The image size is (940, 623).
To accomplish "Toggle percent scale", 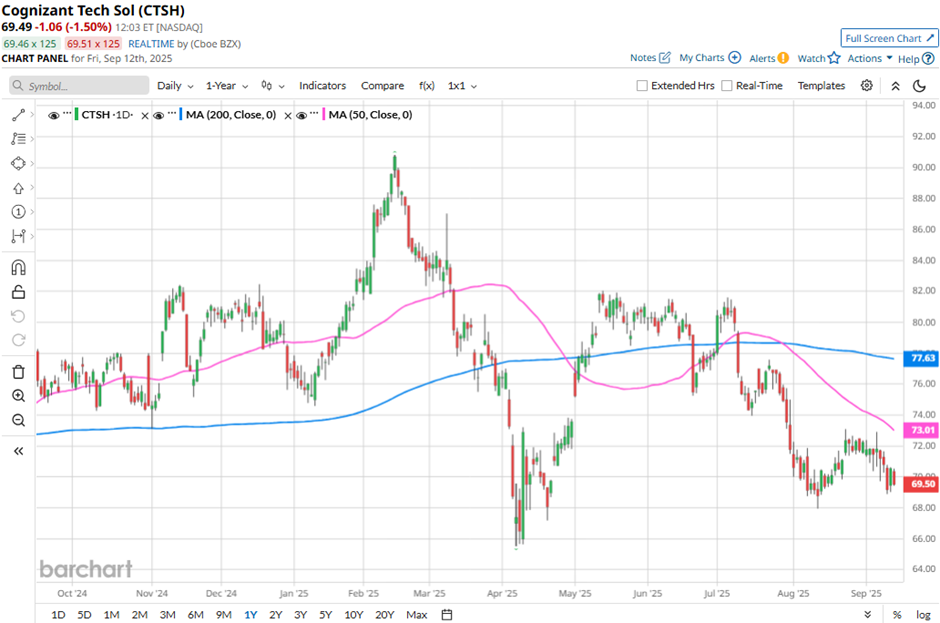I will [897, 615].
